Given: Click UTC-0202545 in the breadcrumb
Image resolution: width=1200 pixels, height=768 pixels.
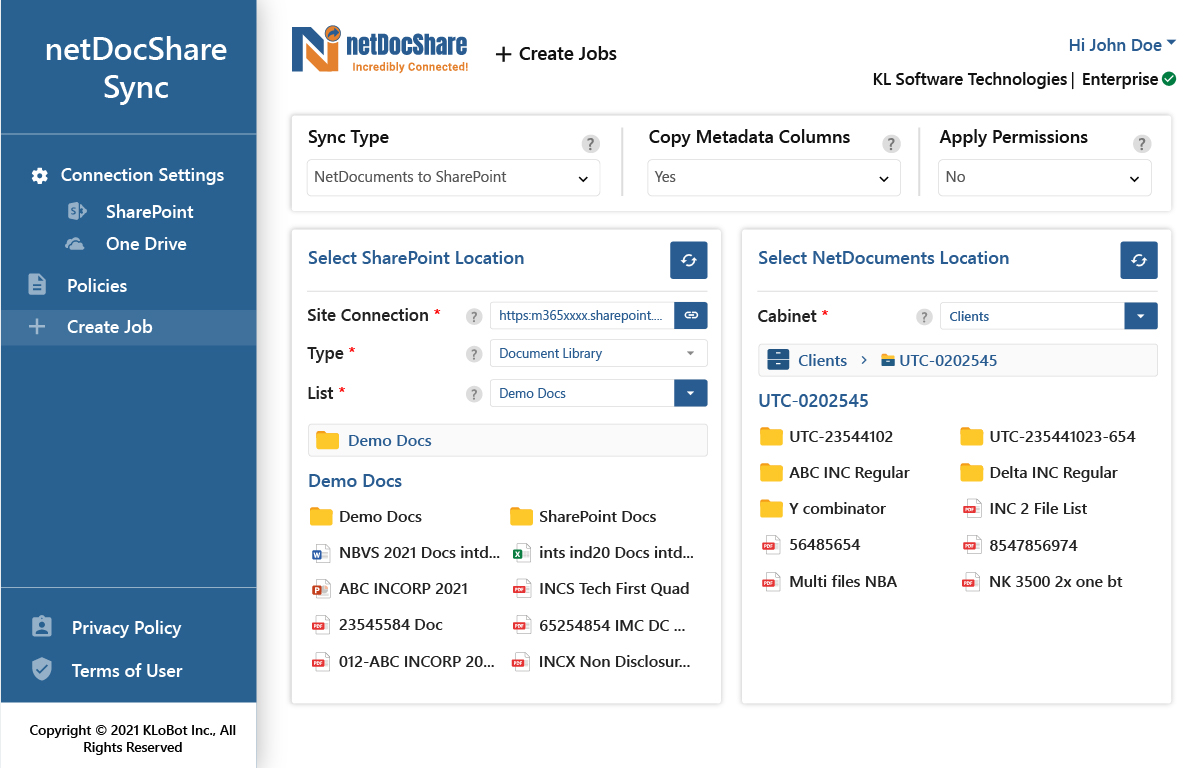Looking at the screenshot, I should tap(948, 361).
